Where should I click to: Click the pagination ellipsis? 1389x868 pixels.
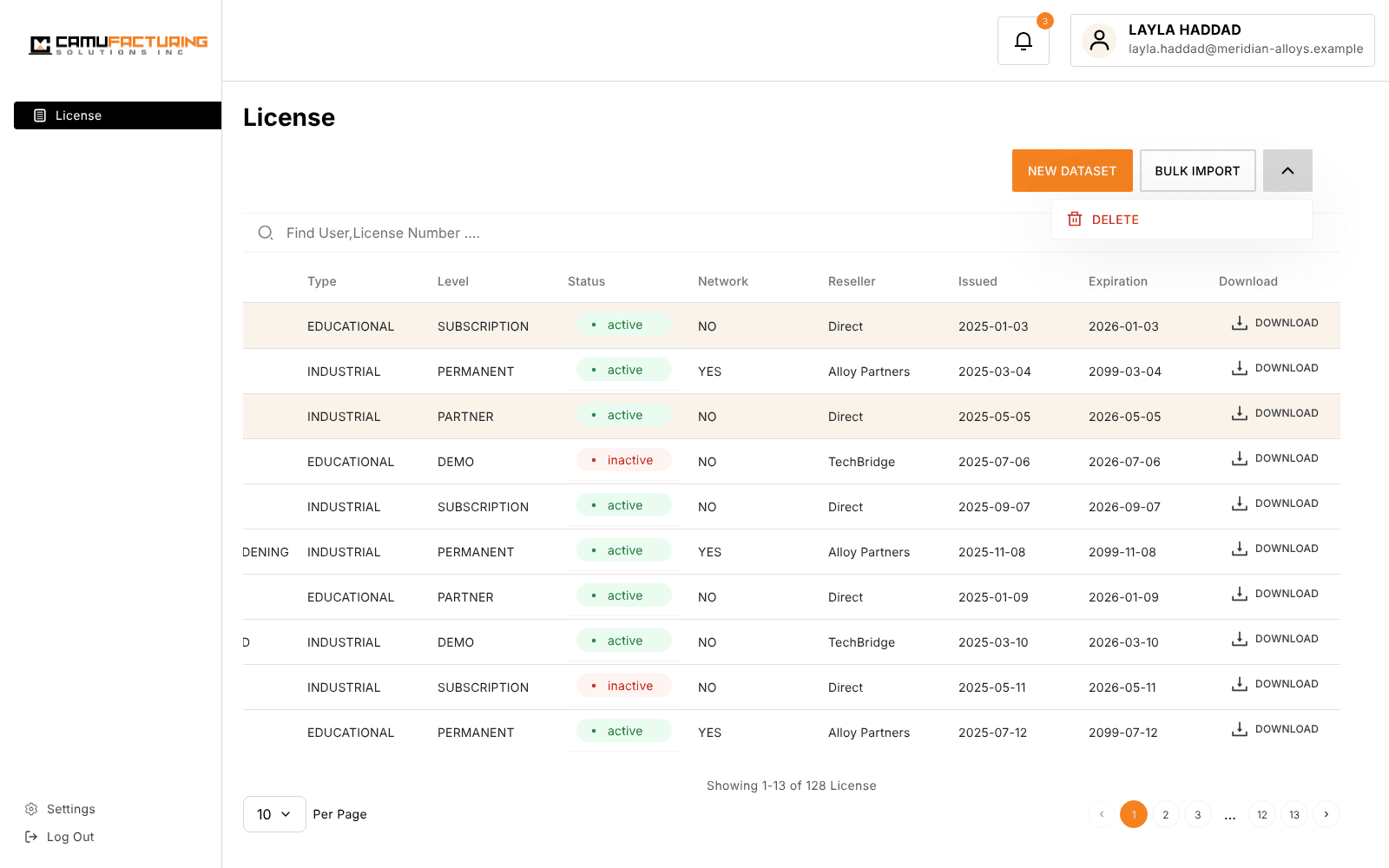pos(1230,816)
